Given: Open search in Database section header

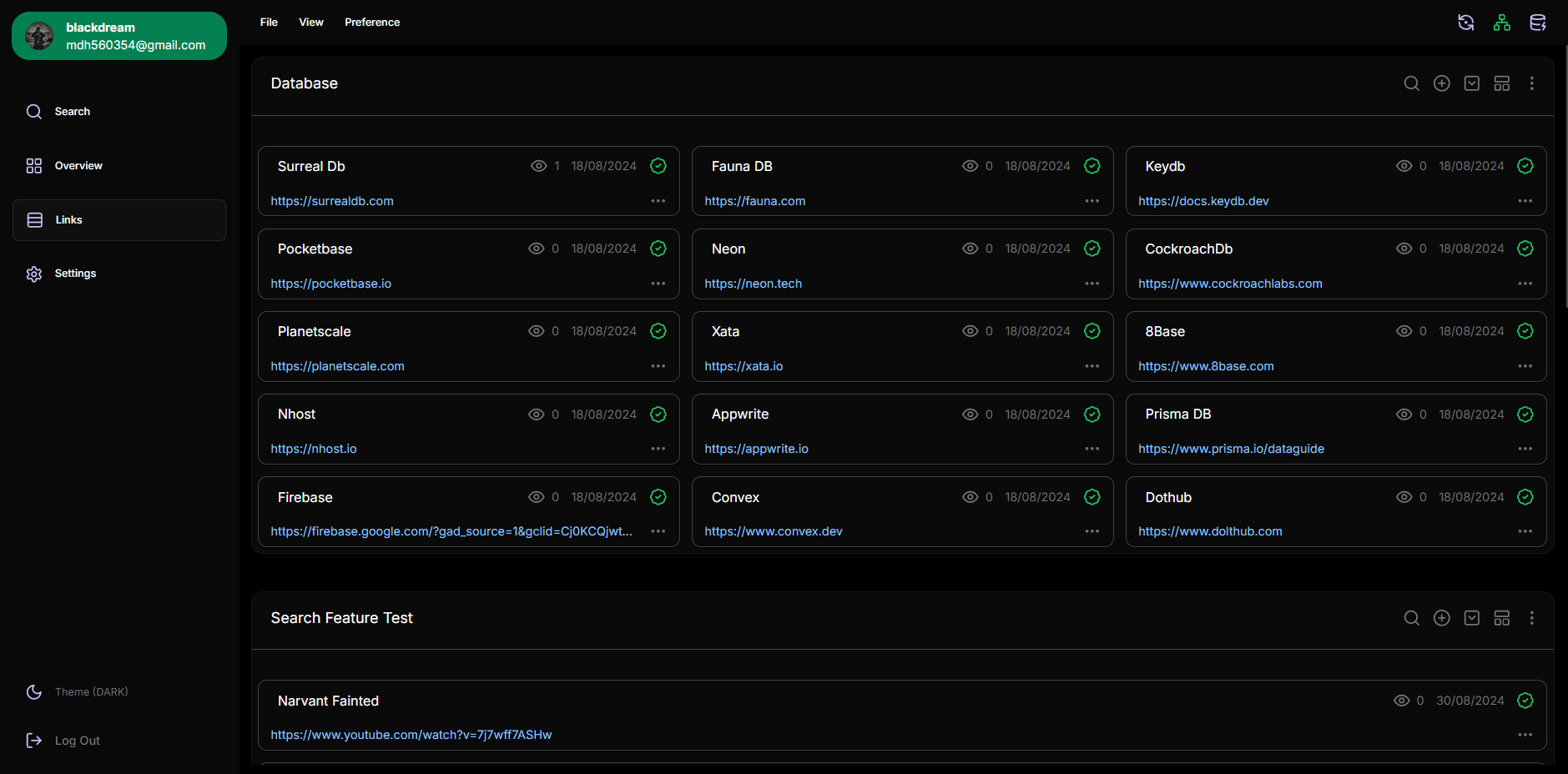Looking at the screenshot, I should [1412, 83].
